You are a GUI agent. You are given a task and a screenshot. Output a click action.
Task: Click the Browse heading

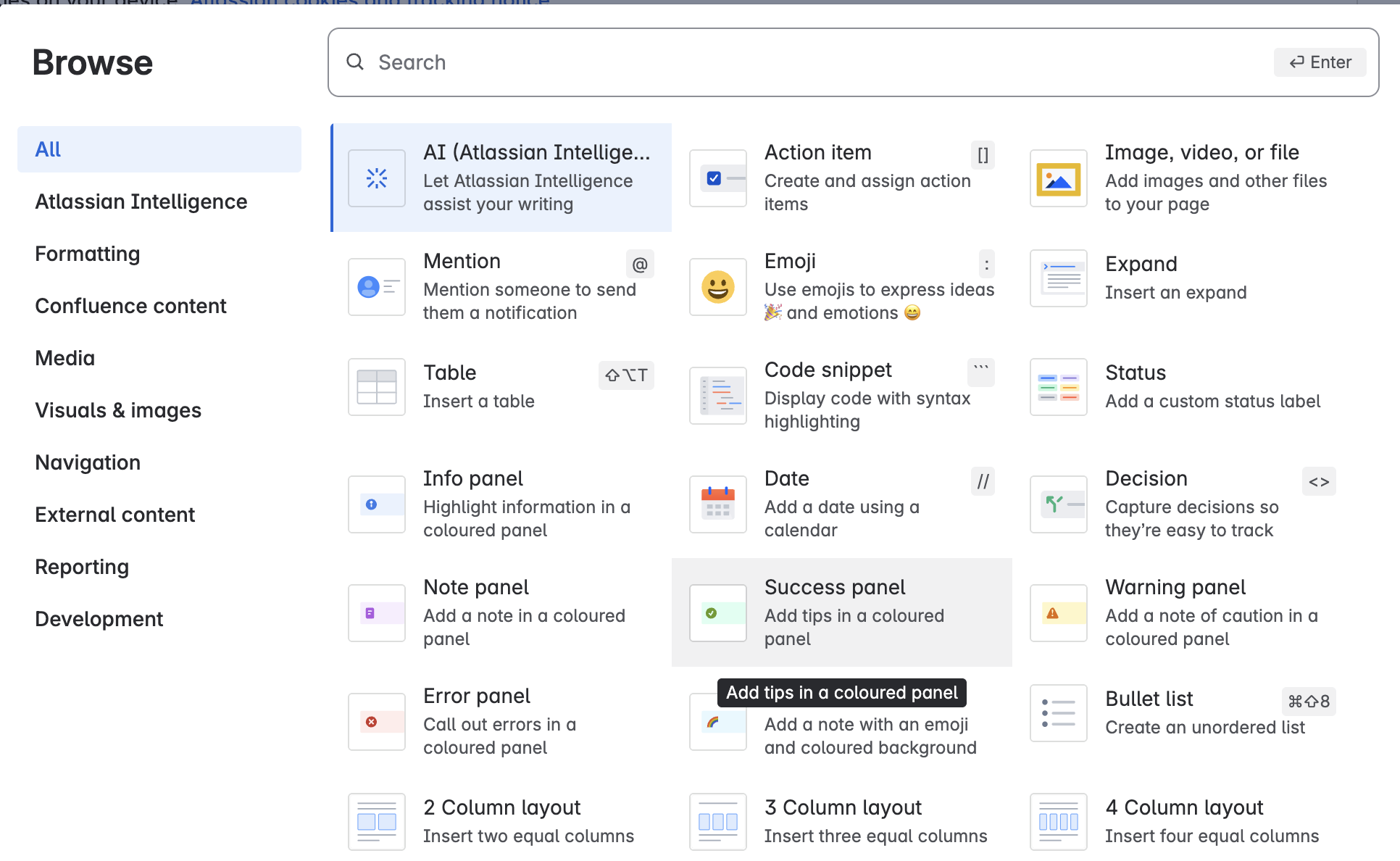pyautogui.click(x=93, y=62)
